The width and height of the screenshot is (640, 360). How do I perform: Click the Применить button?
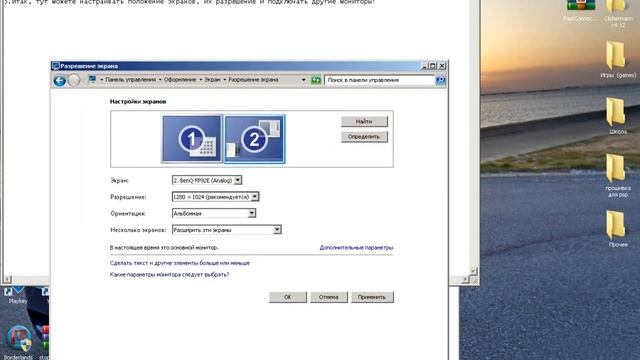372,297
